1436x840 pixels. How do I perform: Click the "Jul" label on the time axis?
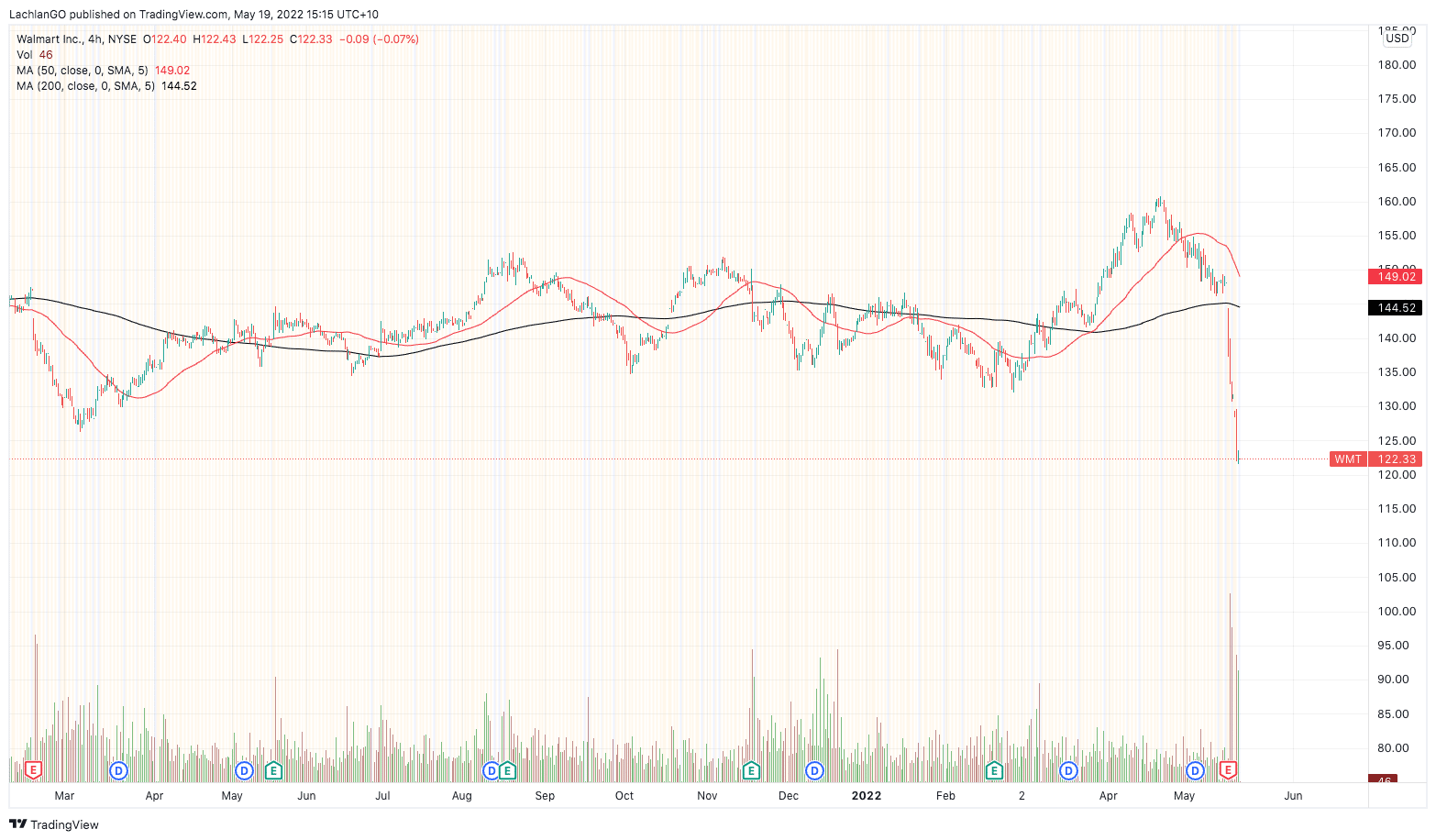[382, 796]
